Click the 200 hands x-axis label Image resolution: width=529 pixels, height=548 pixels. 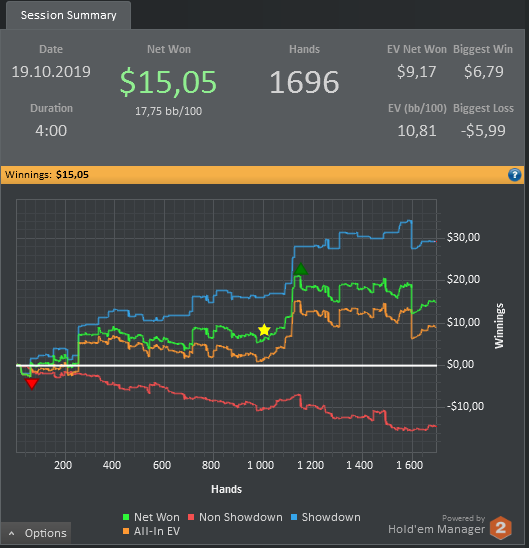coord(63,465)
